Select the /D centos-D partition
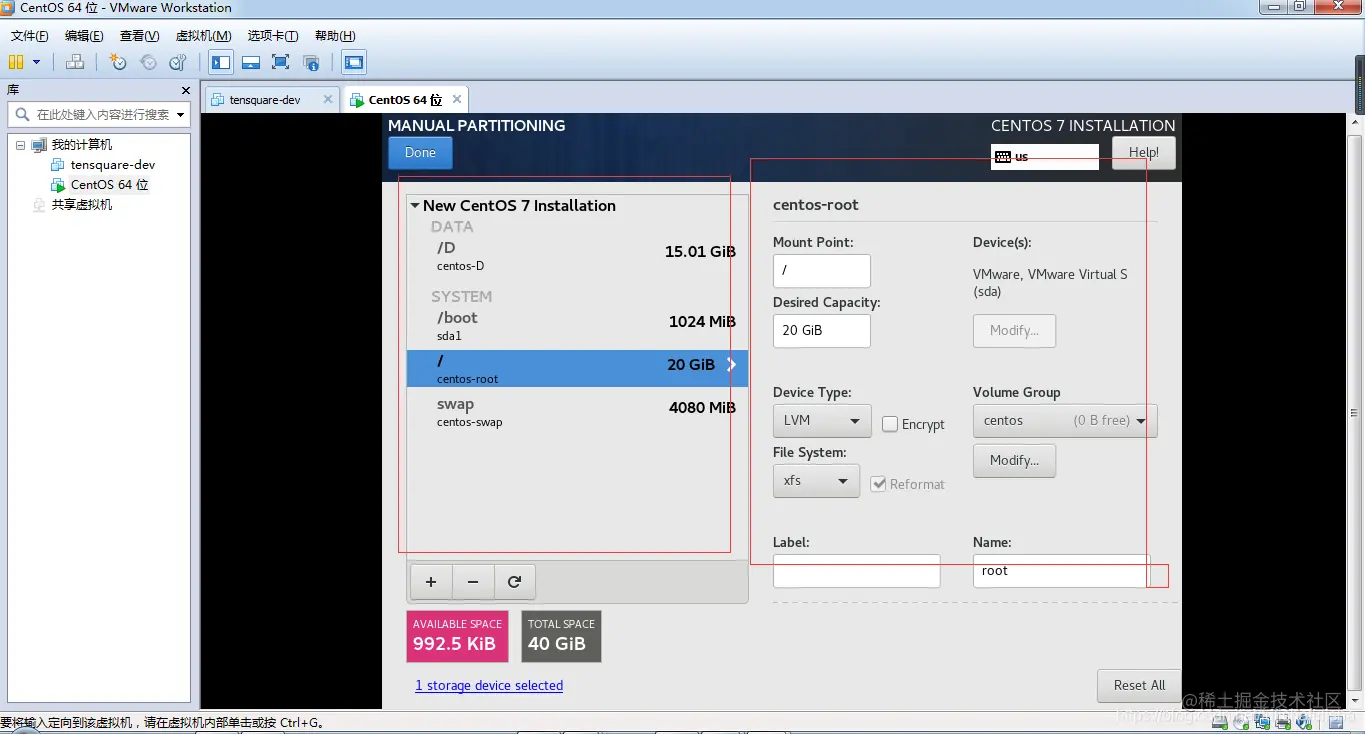1365x734 pixels. pos(577,256)
